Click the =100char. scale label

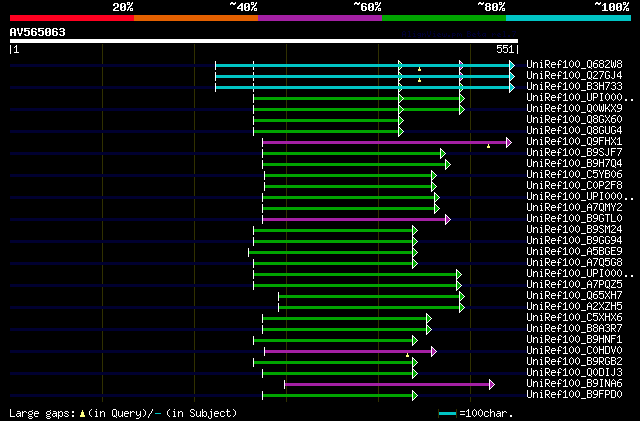(x=486, y=413)
